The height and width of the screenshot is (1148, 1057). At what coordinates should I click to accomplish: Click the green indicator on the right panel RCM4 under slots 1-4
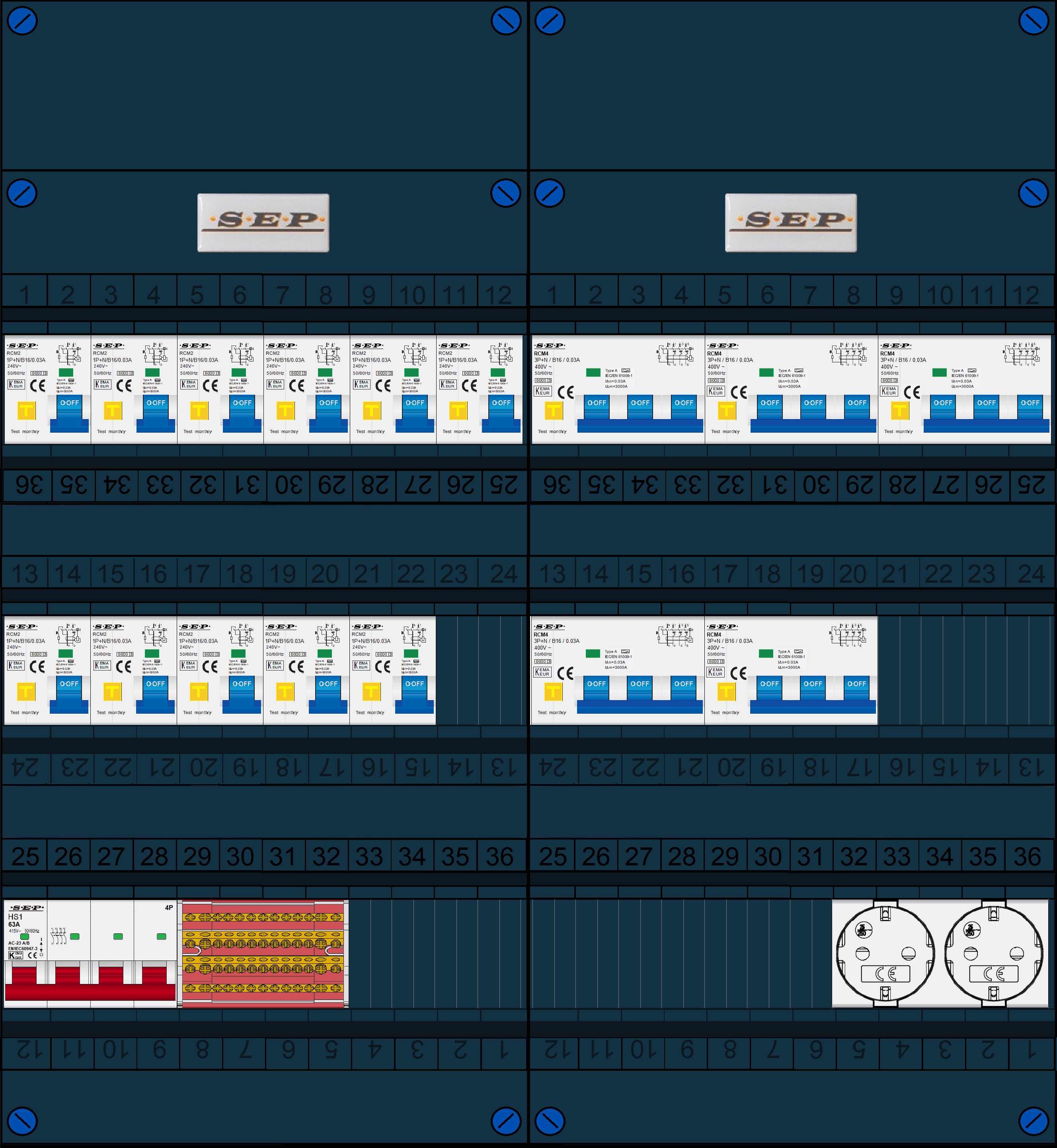[593, 372]
